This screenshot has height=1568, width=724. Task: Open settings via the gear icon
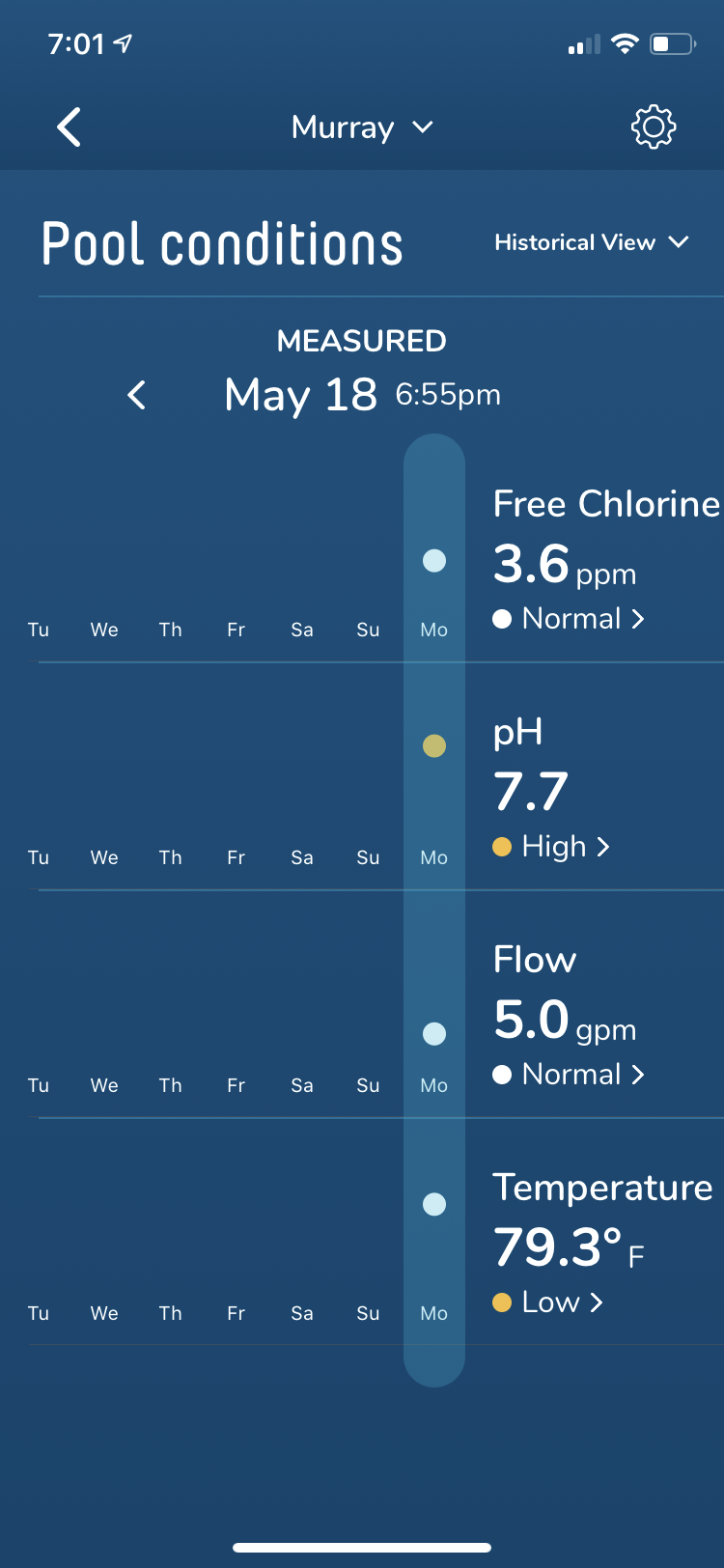pos(654,126)
